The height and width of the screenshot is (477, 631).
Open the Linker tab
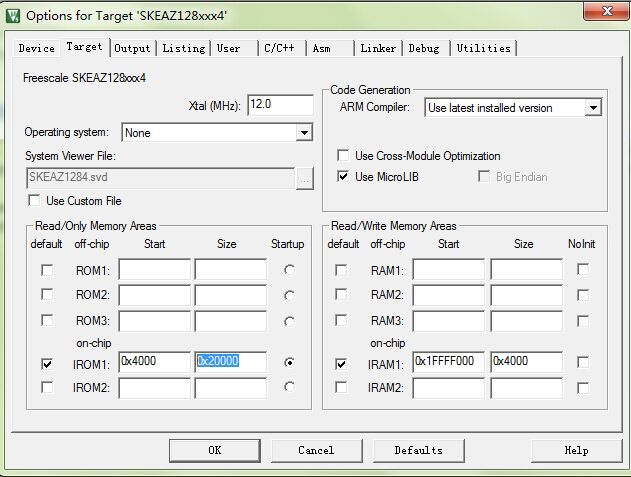pos(378,48)
